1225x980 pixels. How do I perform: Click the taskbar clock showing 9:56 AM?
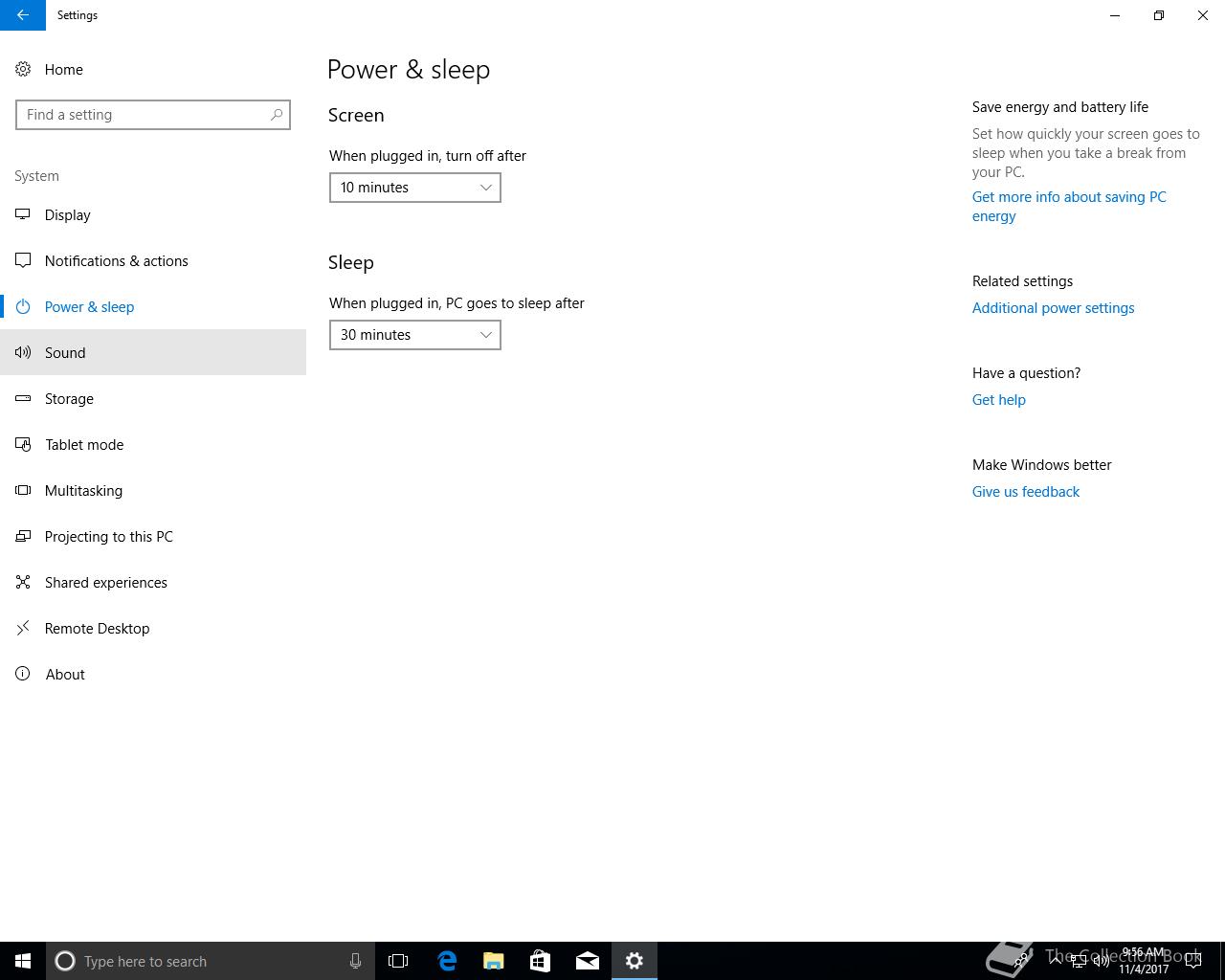pyautogui.click(x=1144, y=961)
